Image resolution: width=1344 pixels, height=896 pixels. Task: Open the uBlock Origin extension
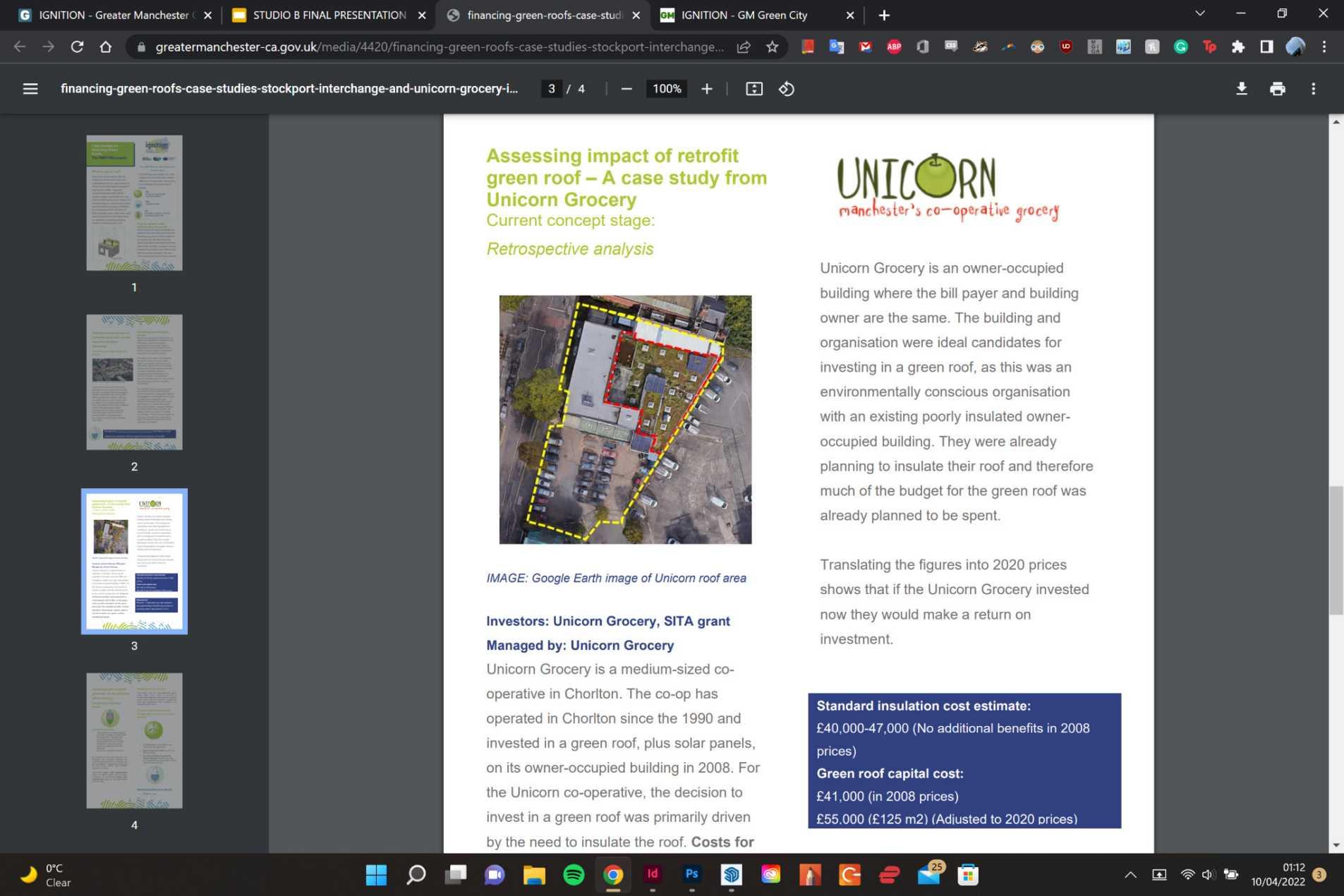(1066, 47)
